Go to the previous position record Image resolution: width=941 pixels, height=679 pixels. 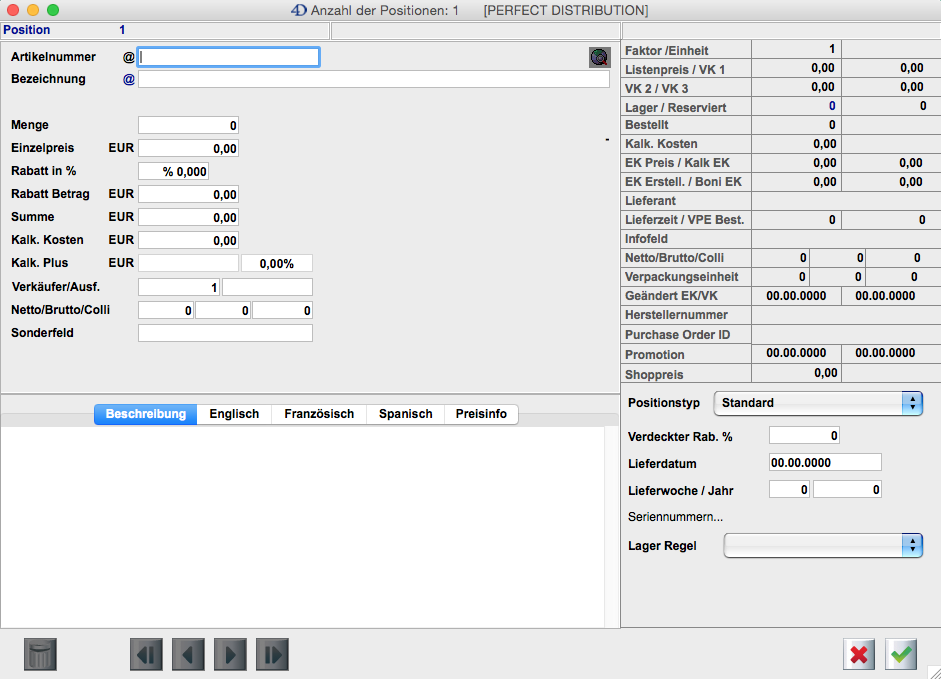click(188, 655)
